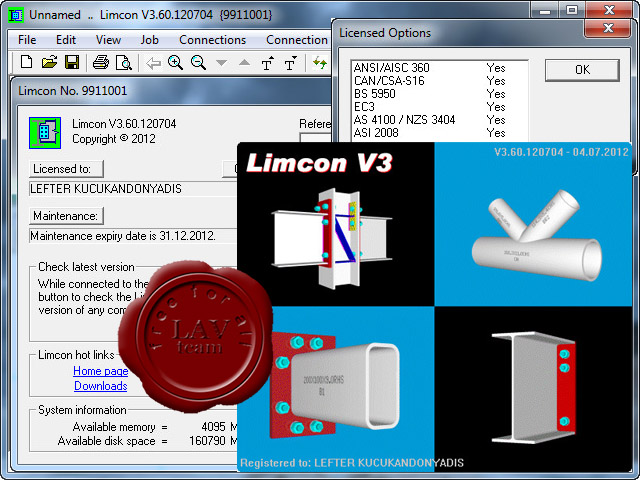
Task: Open the Connection menu
Action: click(x=297, y=40)
